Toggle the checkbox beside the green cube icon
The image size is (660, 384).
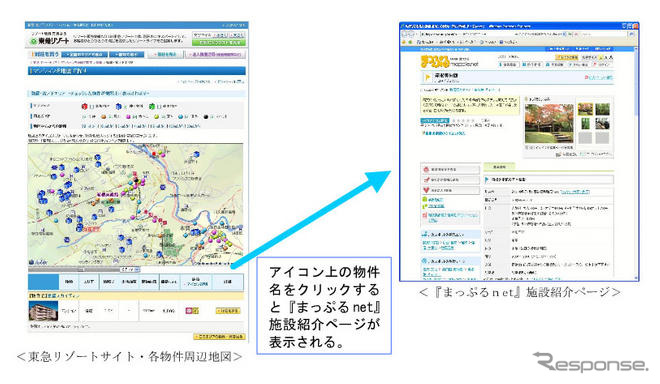159,107
